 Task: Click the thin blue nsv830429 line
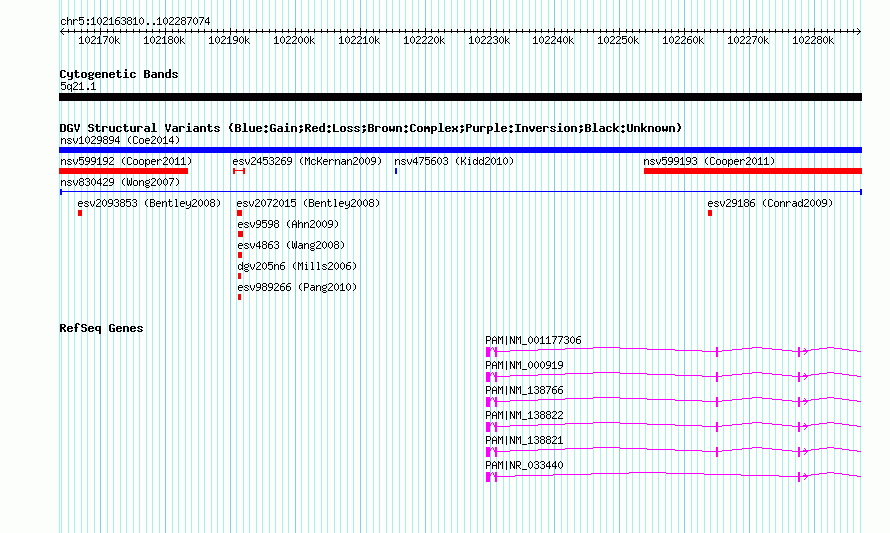[460, 192]
